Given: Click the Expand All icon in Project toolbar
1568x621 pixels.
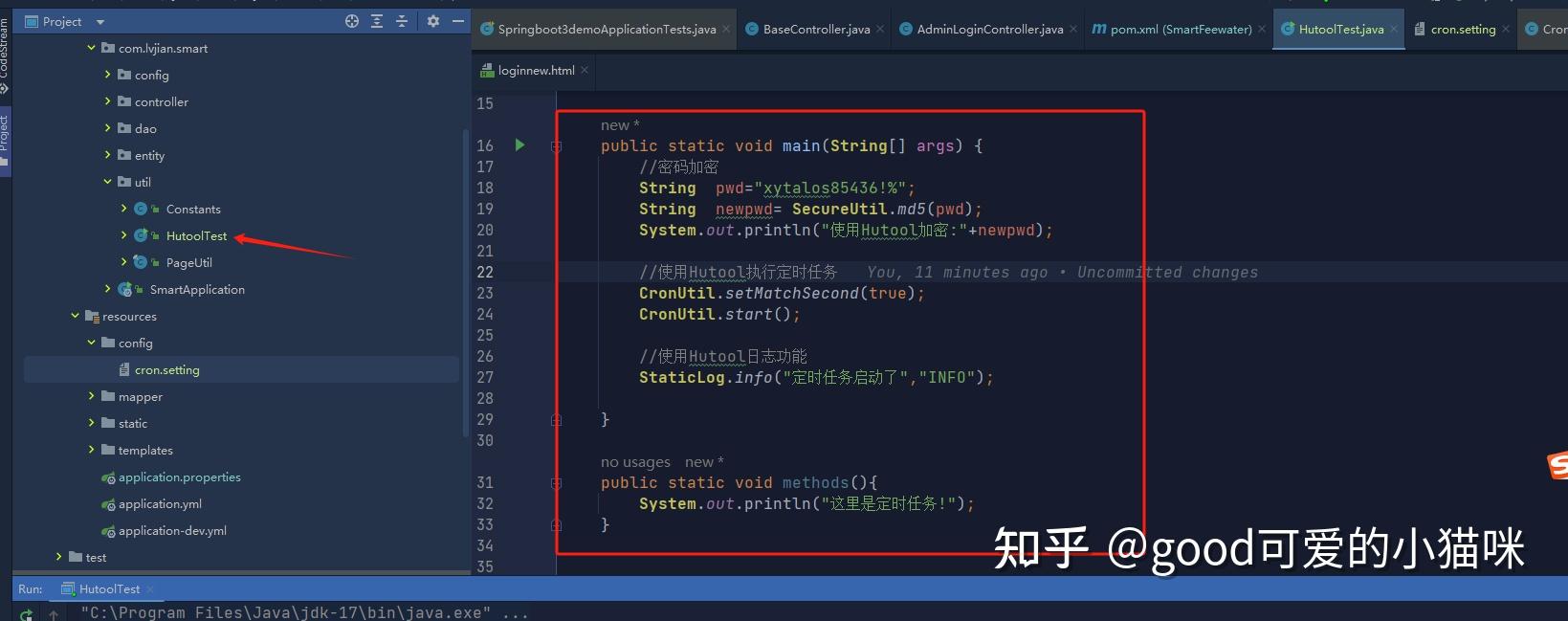Looking at the screenshot, I should pos(377,21).
